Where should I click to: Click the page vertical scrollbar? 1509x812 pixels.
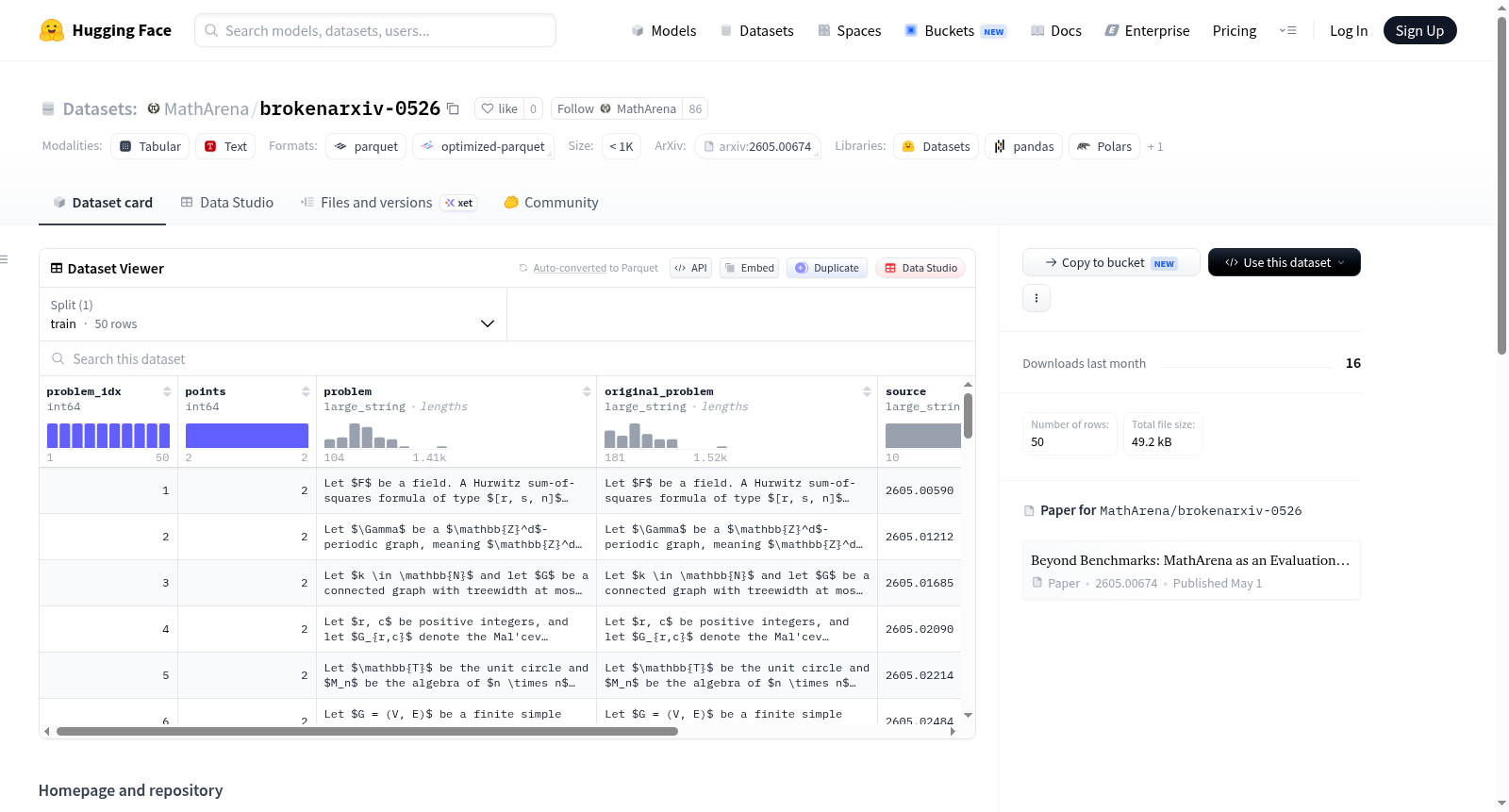tap(1501, 186)
